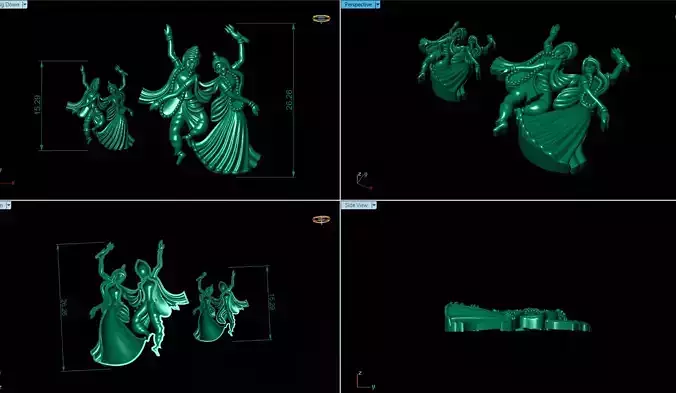Select the large dancers model in top-left viewport

(200, 99)
